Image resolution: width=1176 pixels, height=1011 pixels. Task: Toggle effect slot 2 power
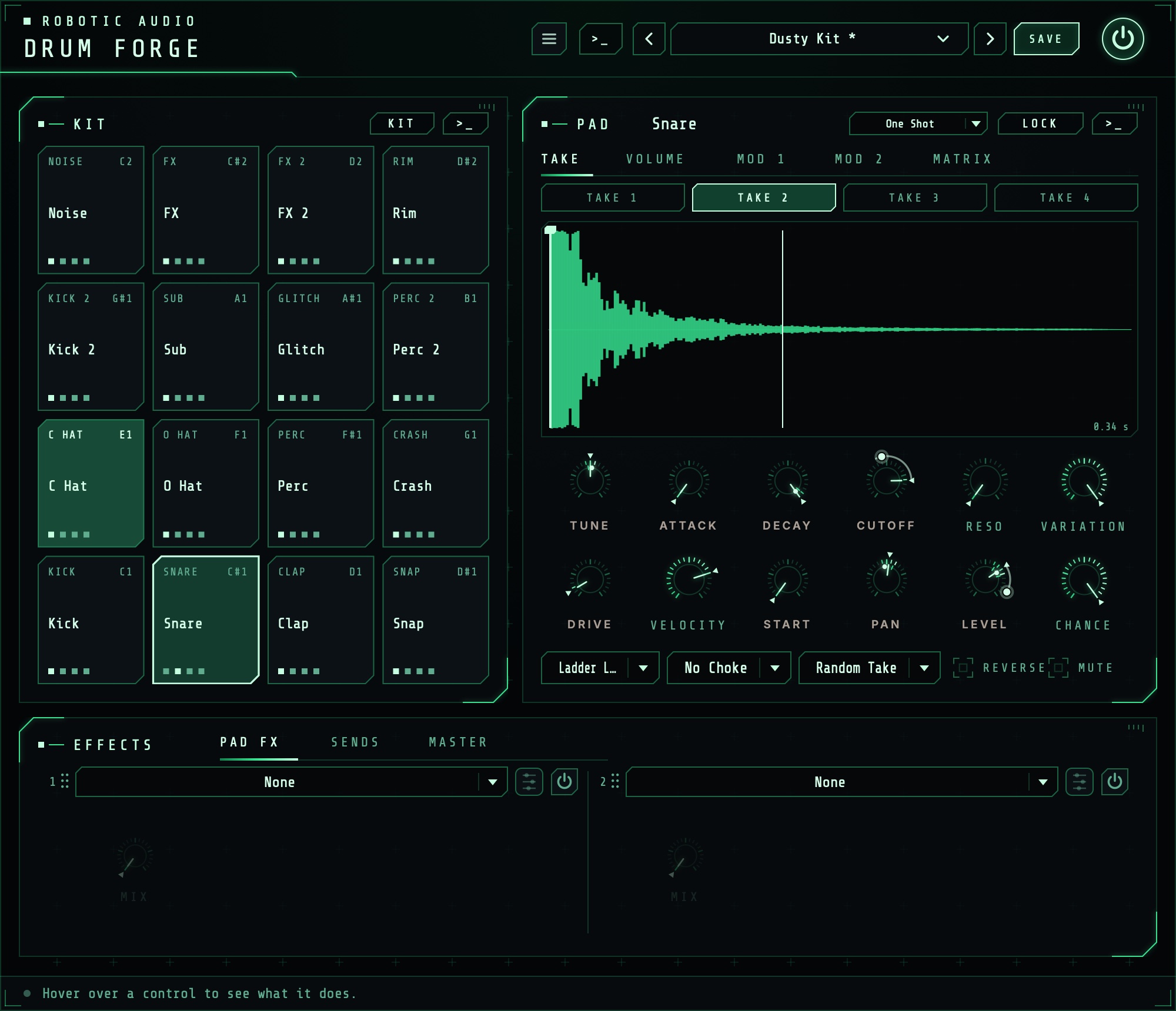point(1115,782)
